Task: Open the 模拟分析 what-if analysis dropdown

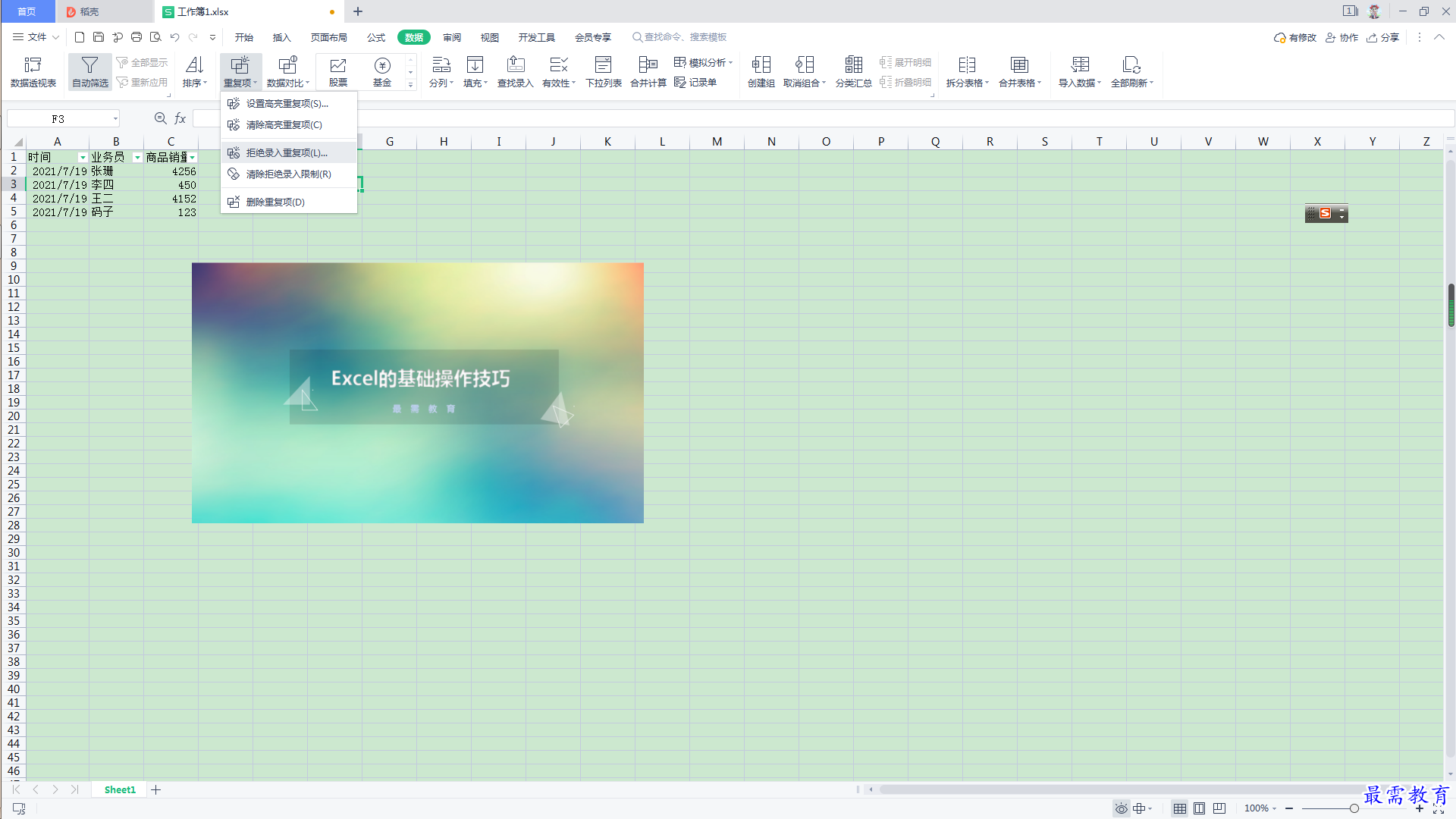Action: tap(703, 62)
